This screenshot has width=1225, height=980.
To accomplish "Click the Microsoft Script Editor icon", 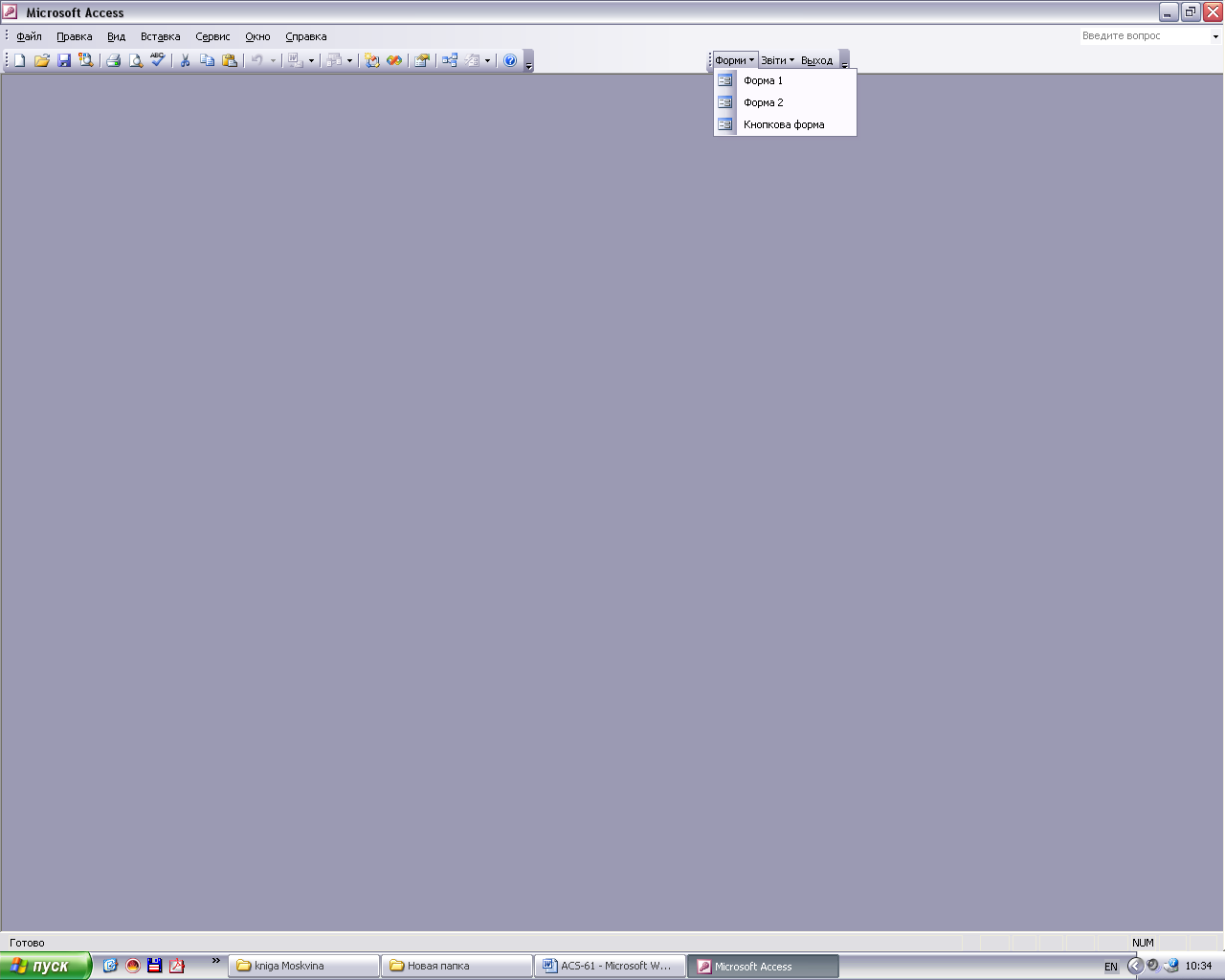I will click(x=394, y=60).
